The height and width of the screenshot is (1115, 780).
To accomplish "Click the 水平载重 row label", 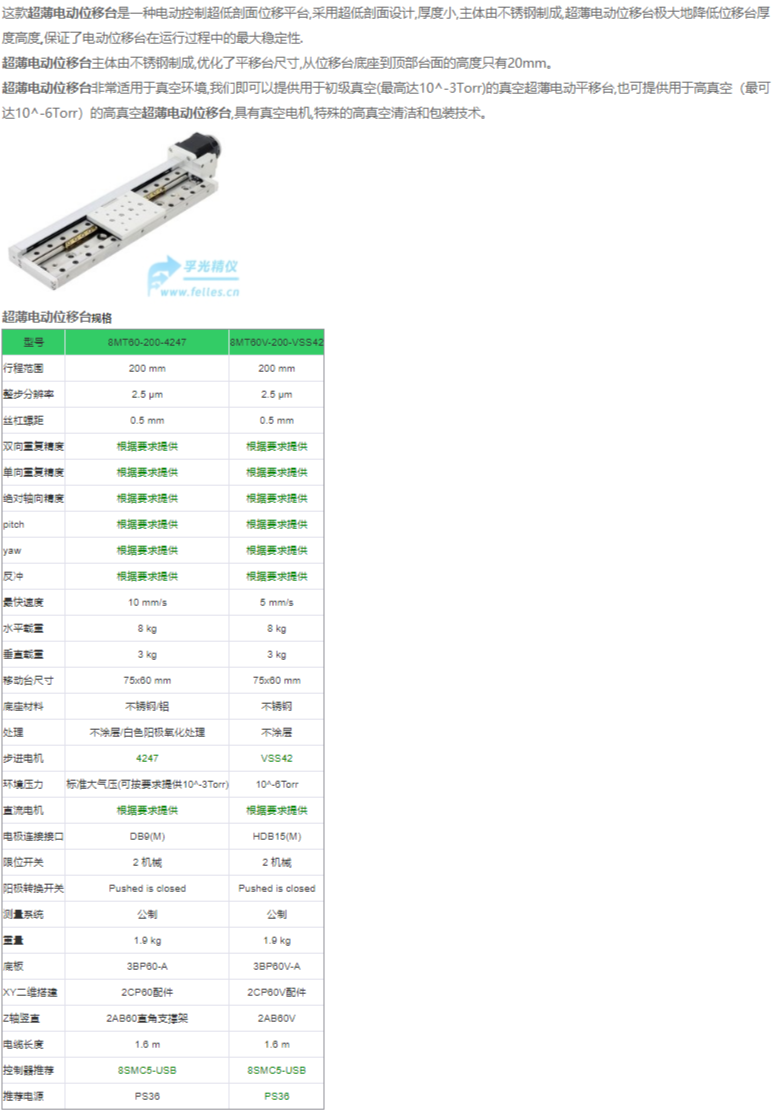I will click(23, 629).
